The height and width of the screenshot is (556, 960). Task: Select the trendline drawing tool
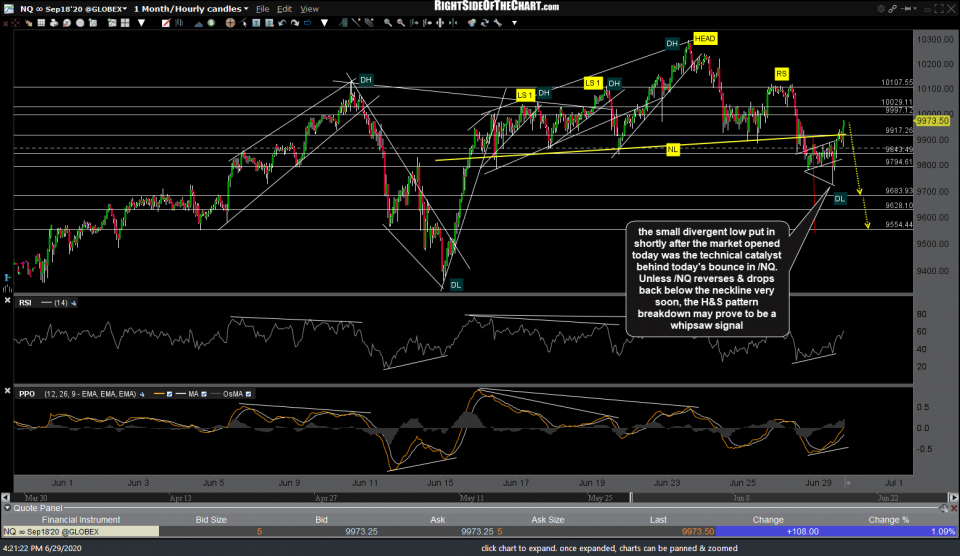[x=356, y=23]
